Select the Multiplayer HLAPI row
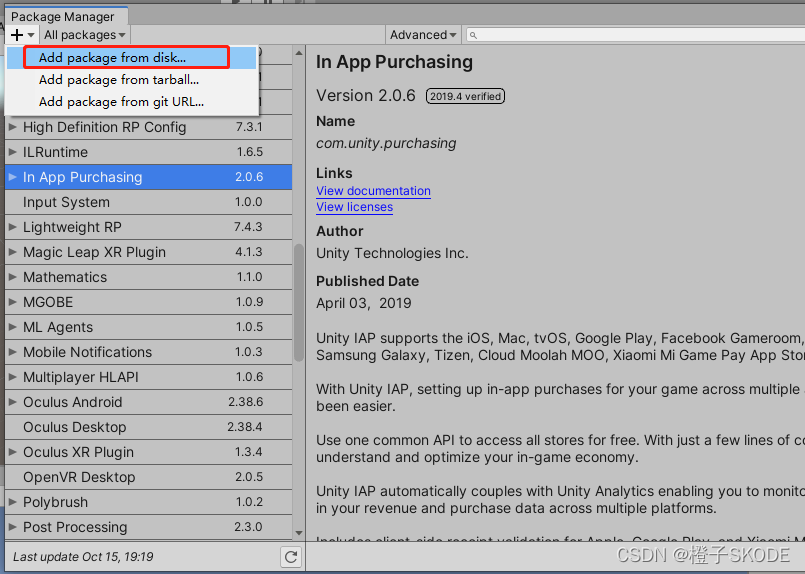The width and height of the screenshot is (805, 574). [148, 377]
